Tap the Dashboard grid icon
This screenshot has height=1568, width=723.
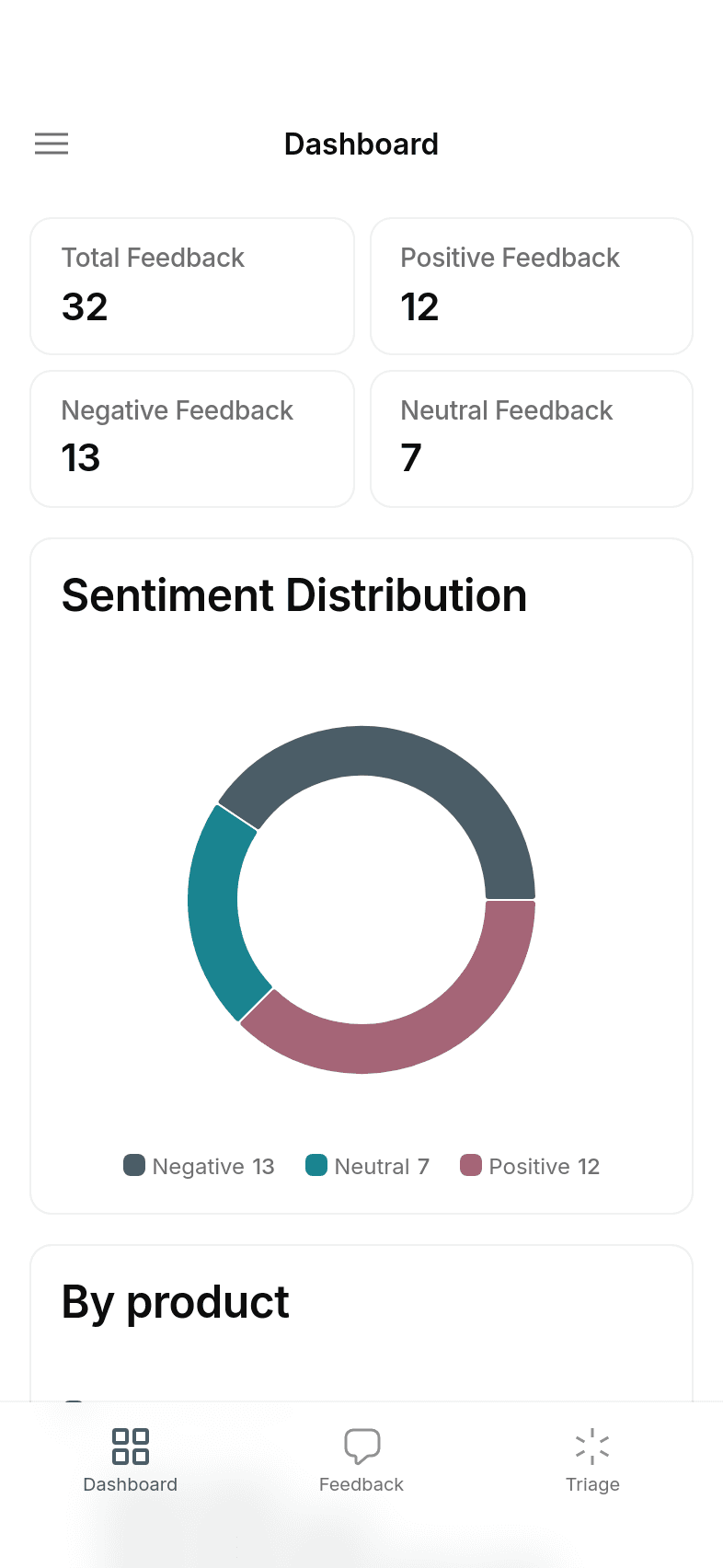pos(131,1446)
